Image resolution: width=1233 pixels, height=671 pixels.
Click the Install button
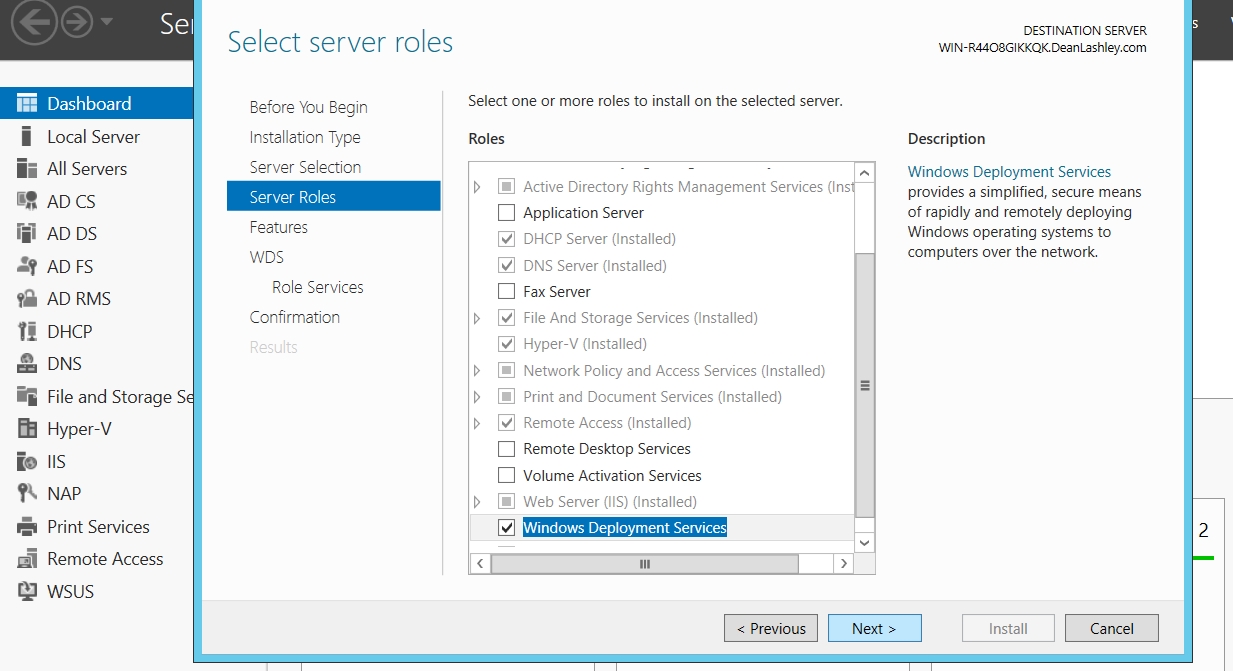(1008, 628)
